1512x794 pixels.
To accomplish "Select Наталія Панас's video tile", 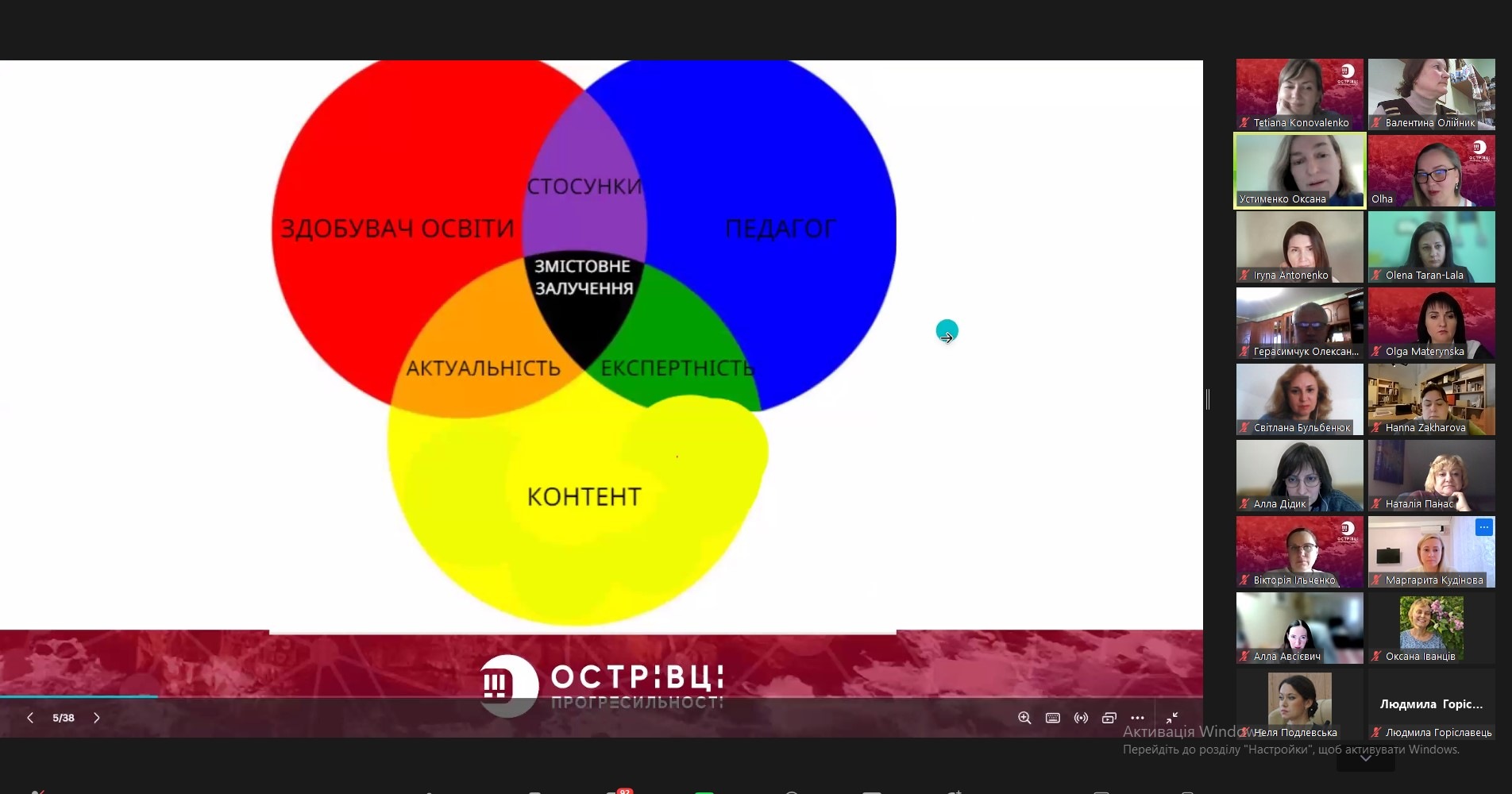I will (1432, 476).
